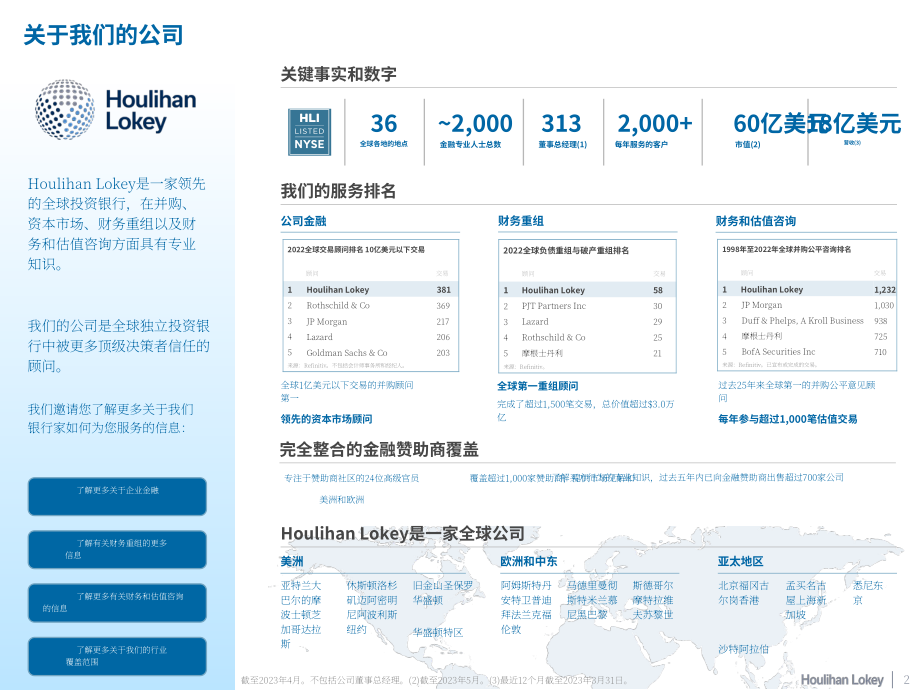Select Lazard 206 row
This screenshot has height=690, width=920.
point(369,337)
